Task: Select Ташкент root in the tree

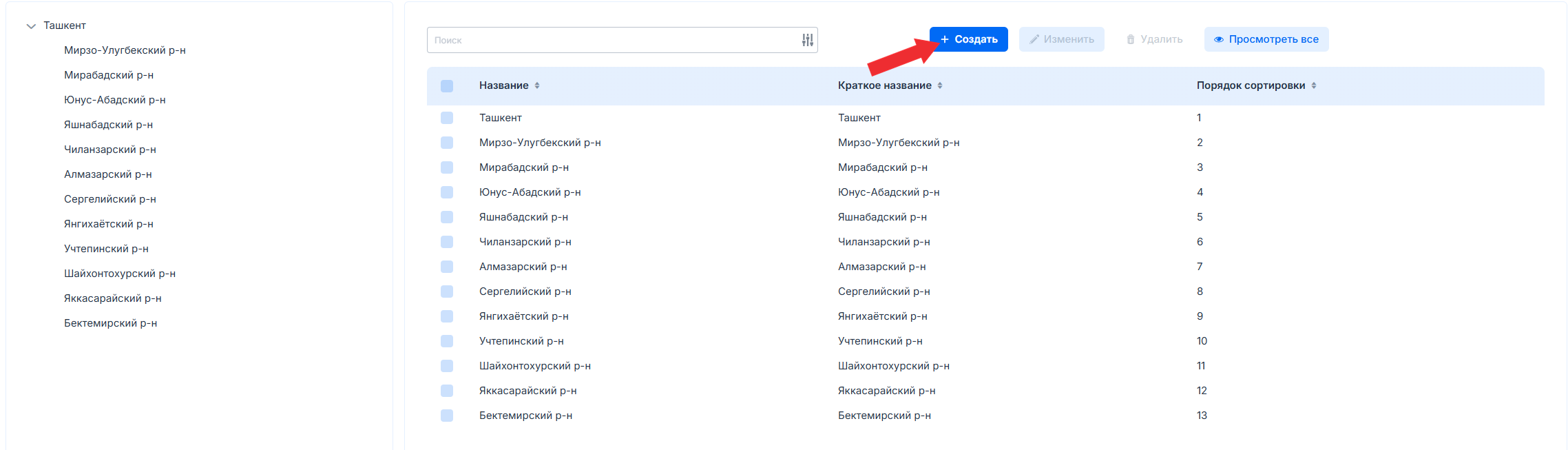Action: point(65,25)
